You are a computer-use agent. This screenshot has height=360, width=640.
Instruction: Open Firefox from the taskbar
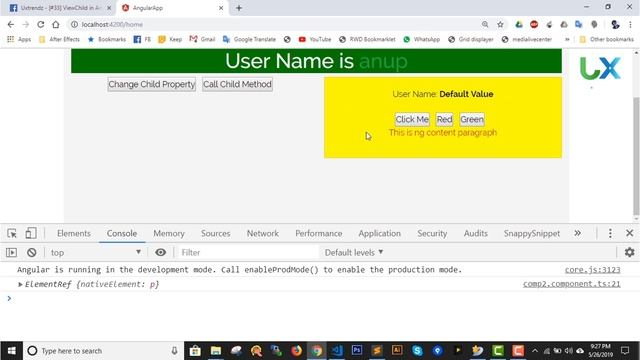(296, 351)
